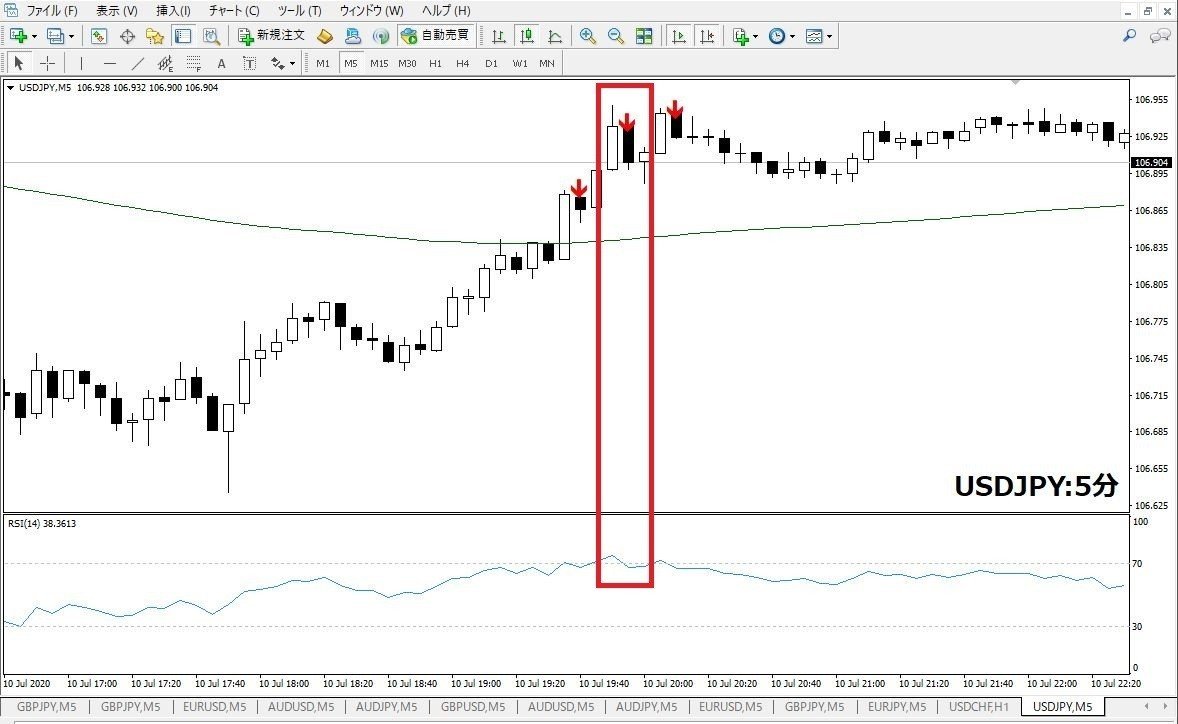Open the ファイル (F) menu

click(x=52, y=11)
